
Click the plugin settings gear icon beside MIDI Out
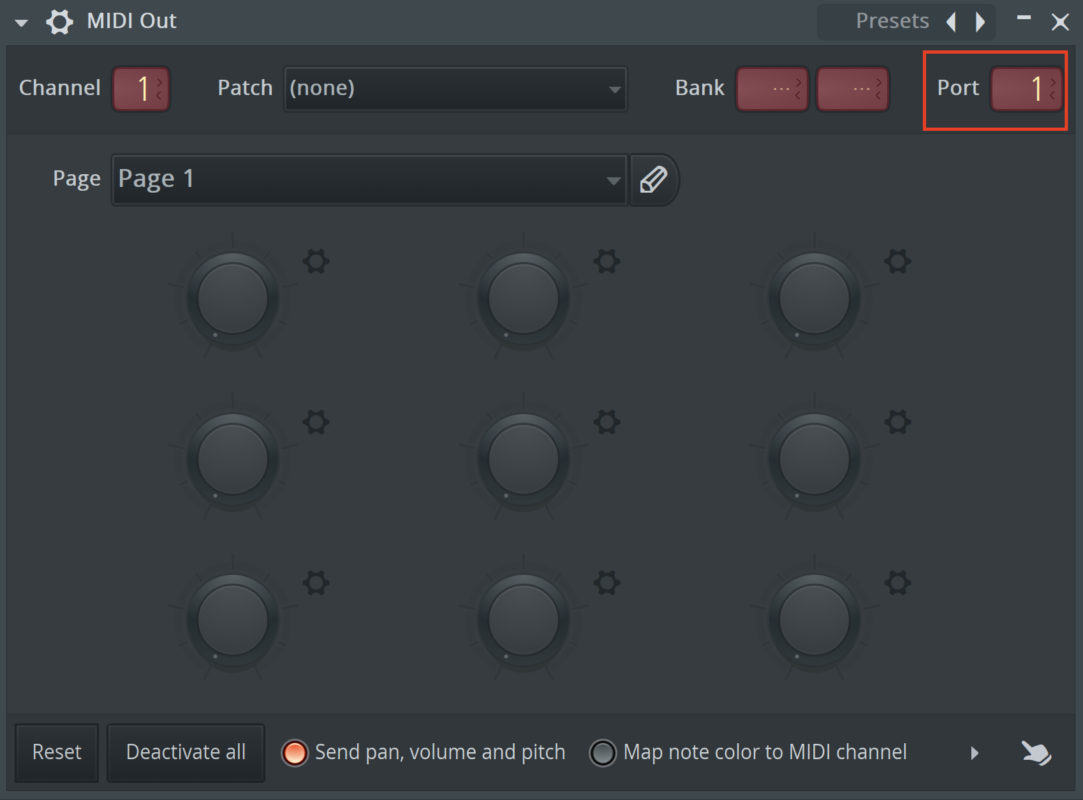tap(59, 22)
